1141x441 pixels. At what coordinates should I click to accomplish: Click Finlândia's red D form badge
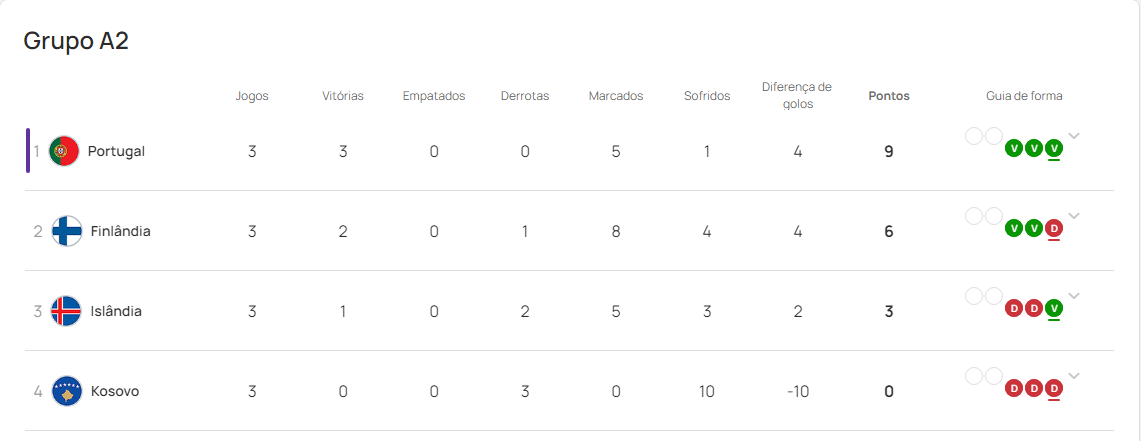1054,229
